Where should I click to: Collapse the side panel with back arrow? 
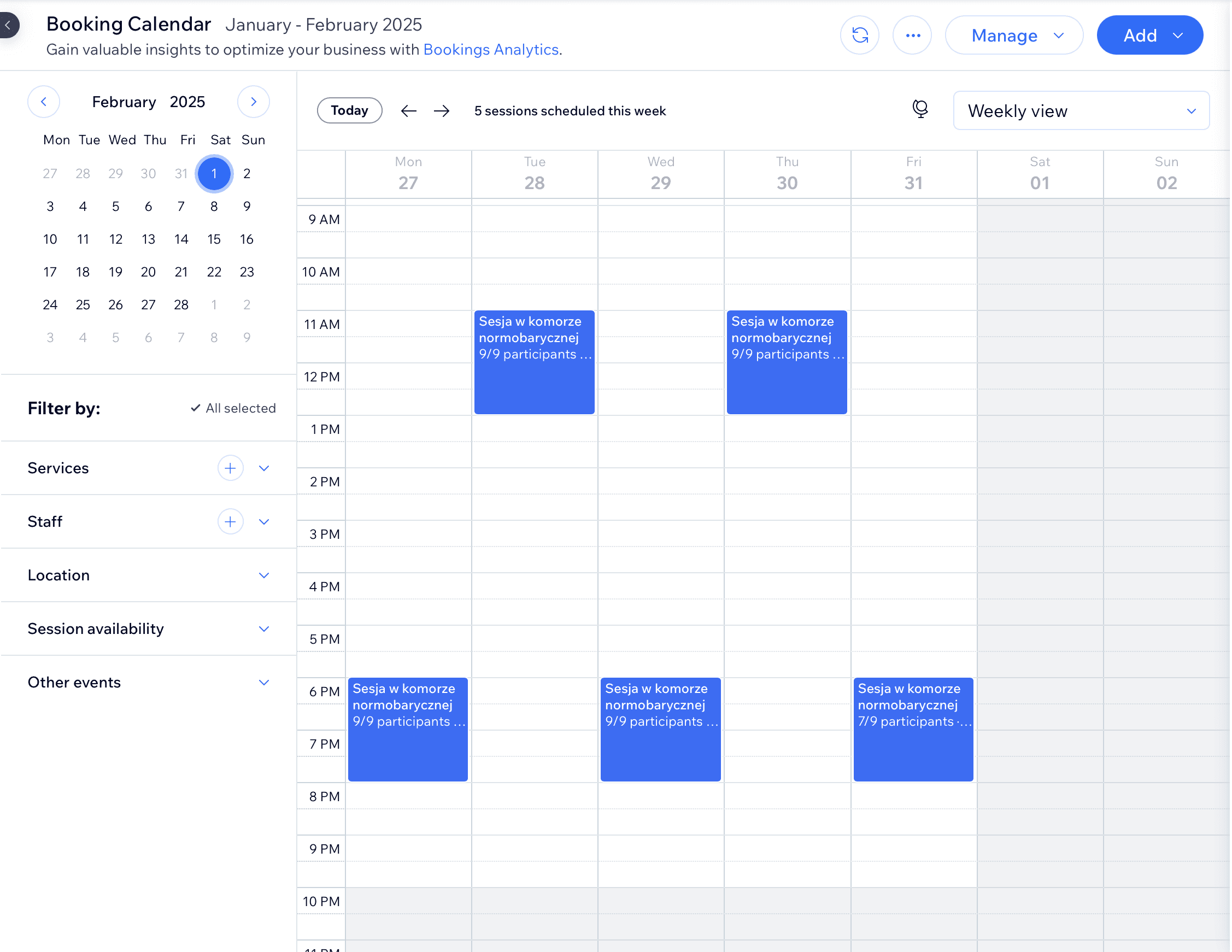click(x=8, y=25)
